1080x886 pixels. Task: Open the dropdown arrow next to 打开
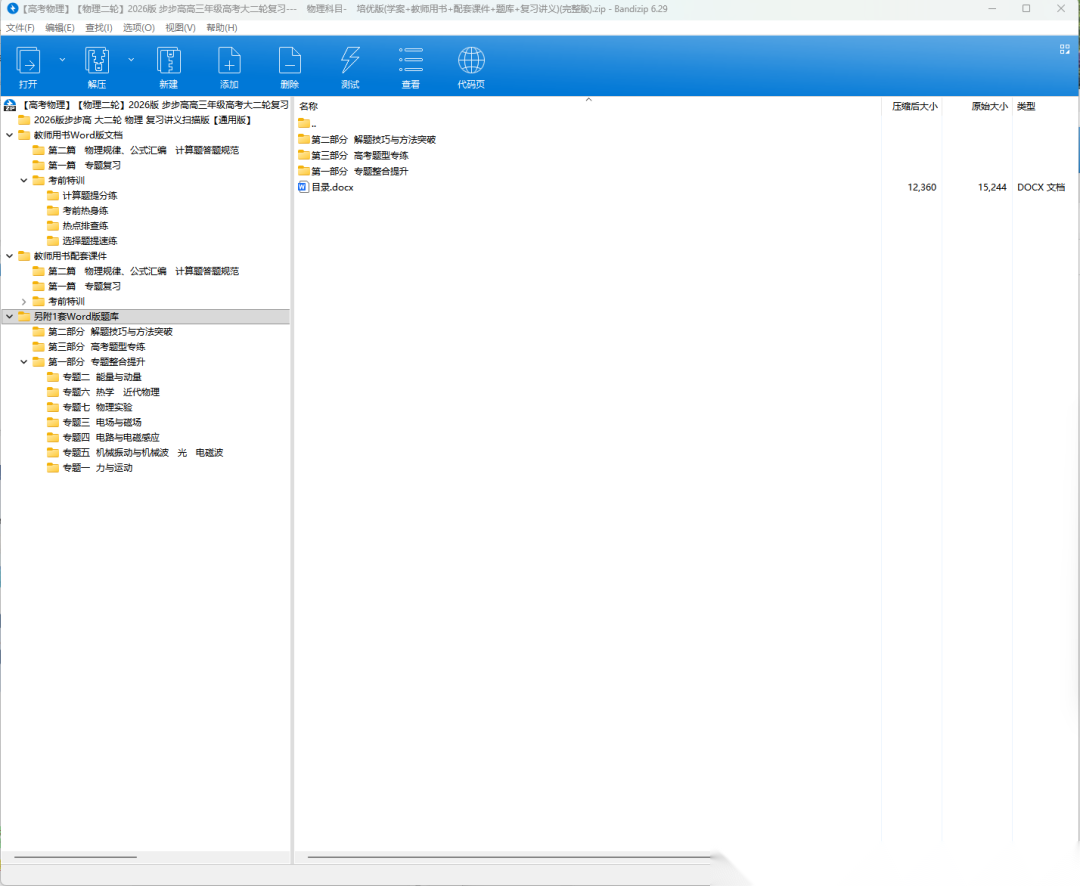(x=62, y=60)
